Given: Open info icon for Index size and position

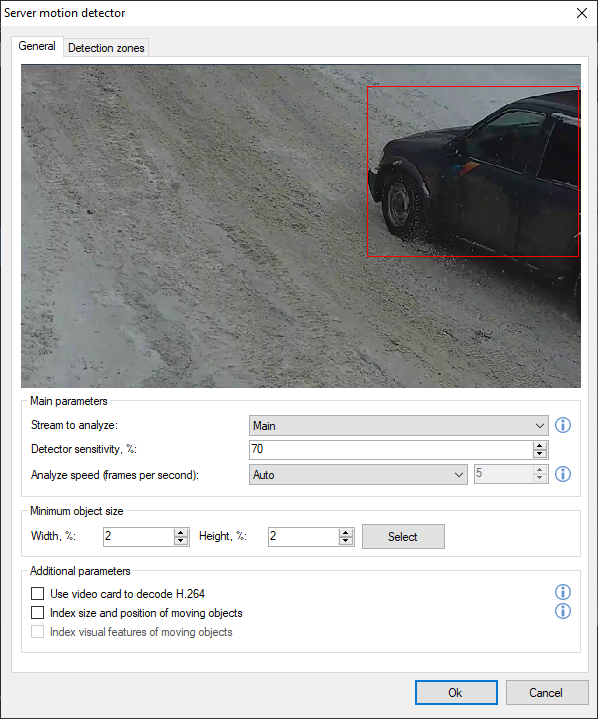Looking at the screenshot, I should click(563, 611).
